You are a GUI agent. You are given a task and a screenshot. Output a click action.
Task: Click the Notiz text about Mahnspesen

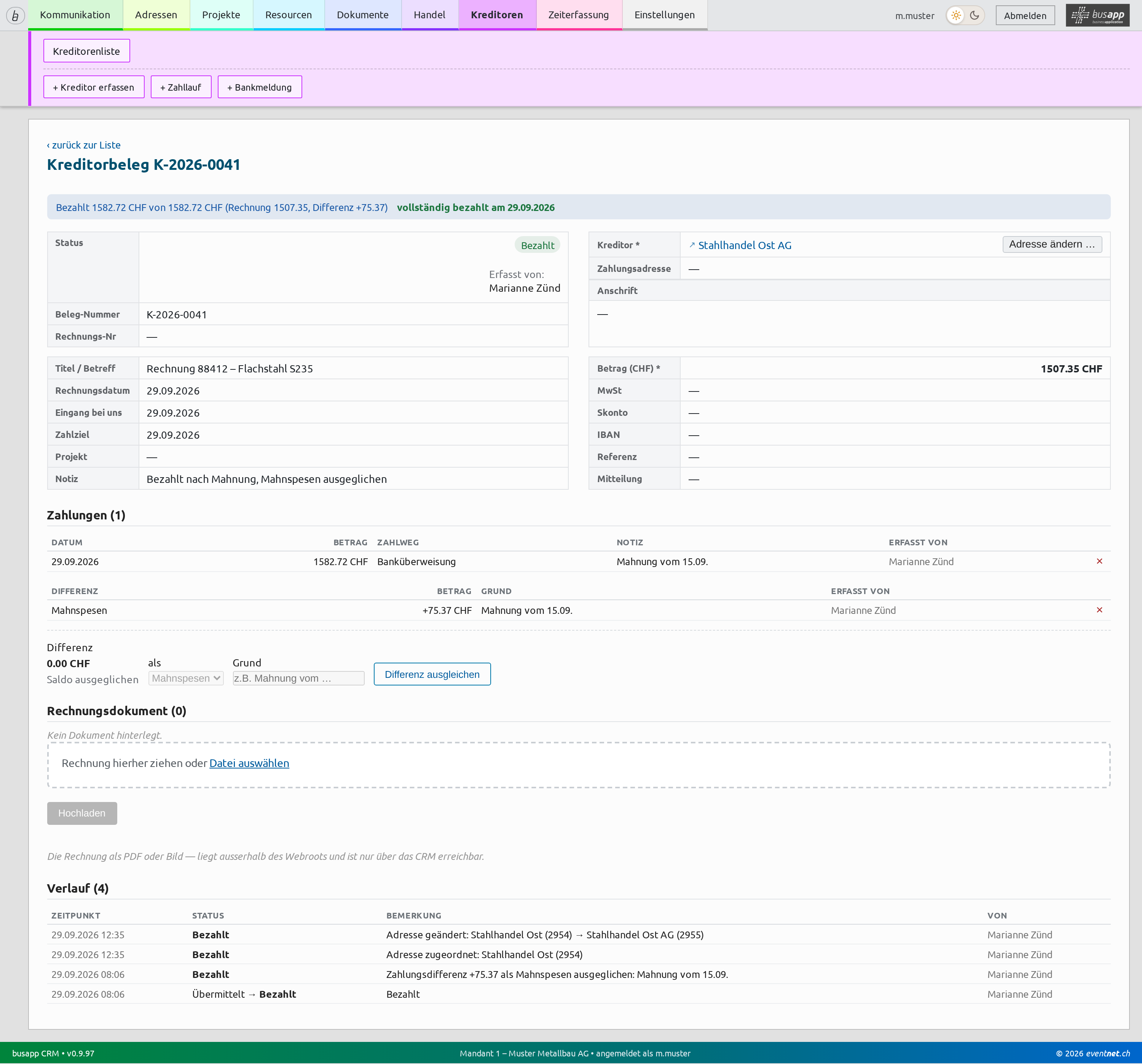point(266,479)
